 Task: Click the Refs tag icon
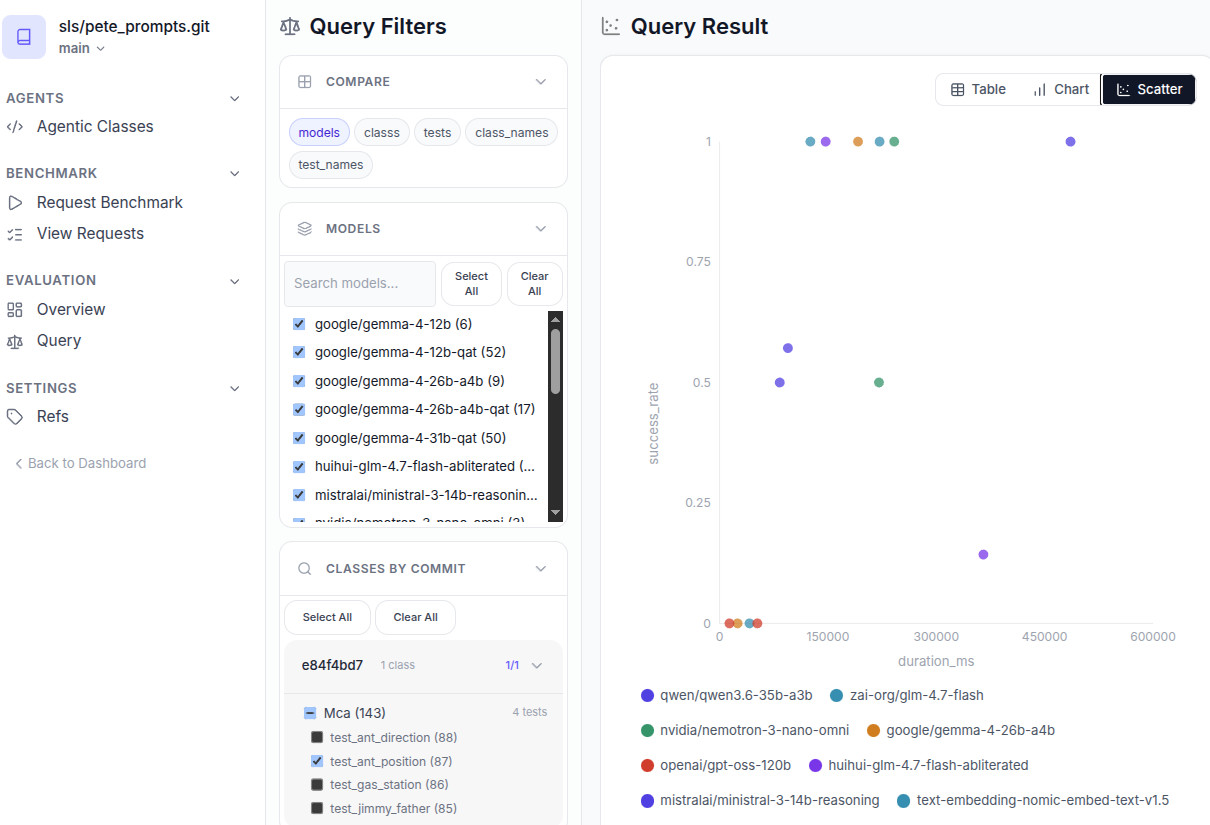(15, 416)
